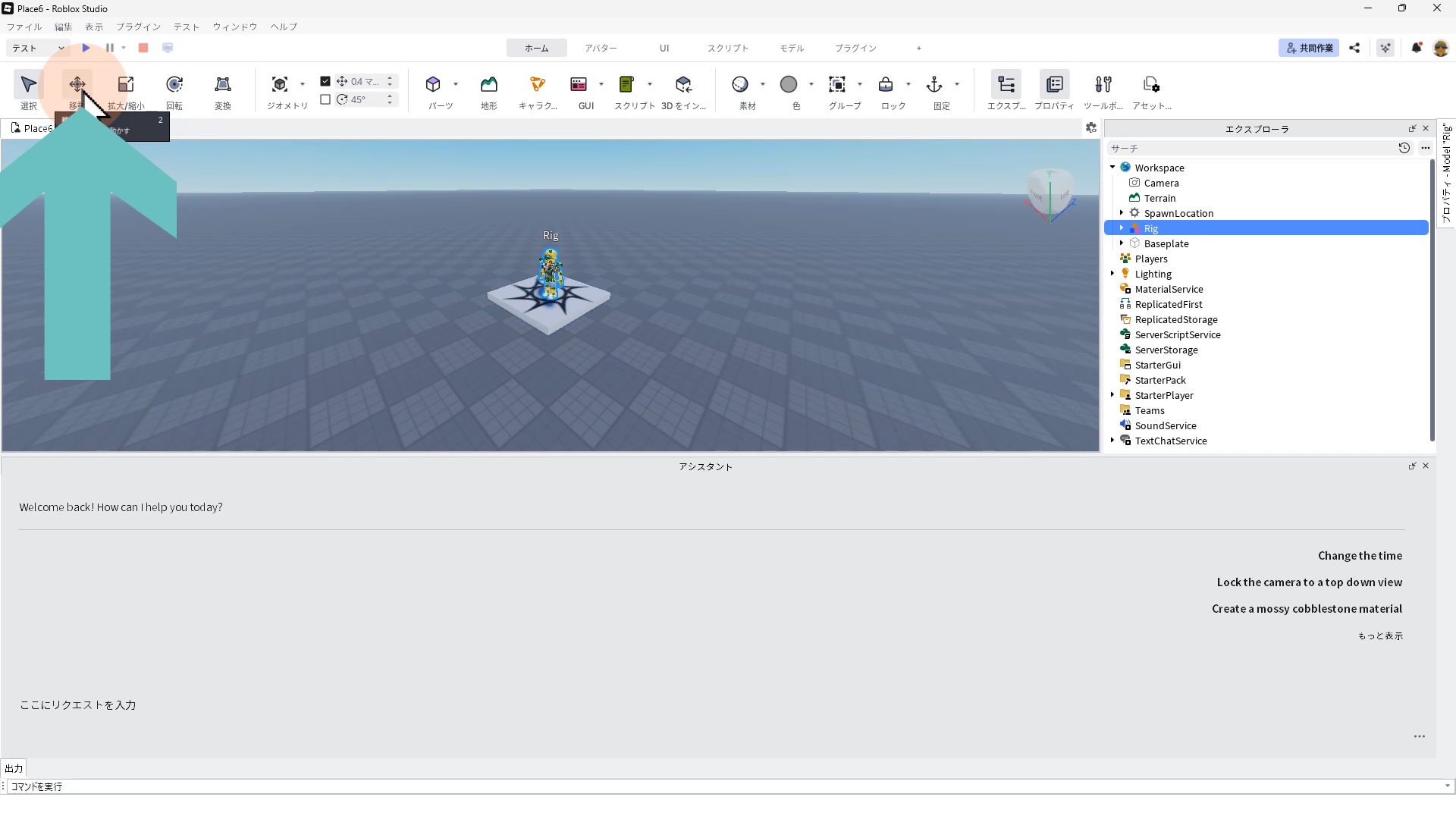Image resolution: width=1456 pixels, height=819 pixels.
Task: Click the Color (色) swatch button
Action: click(x=789, y=85)
